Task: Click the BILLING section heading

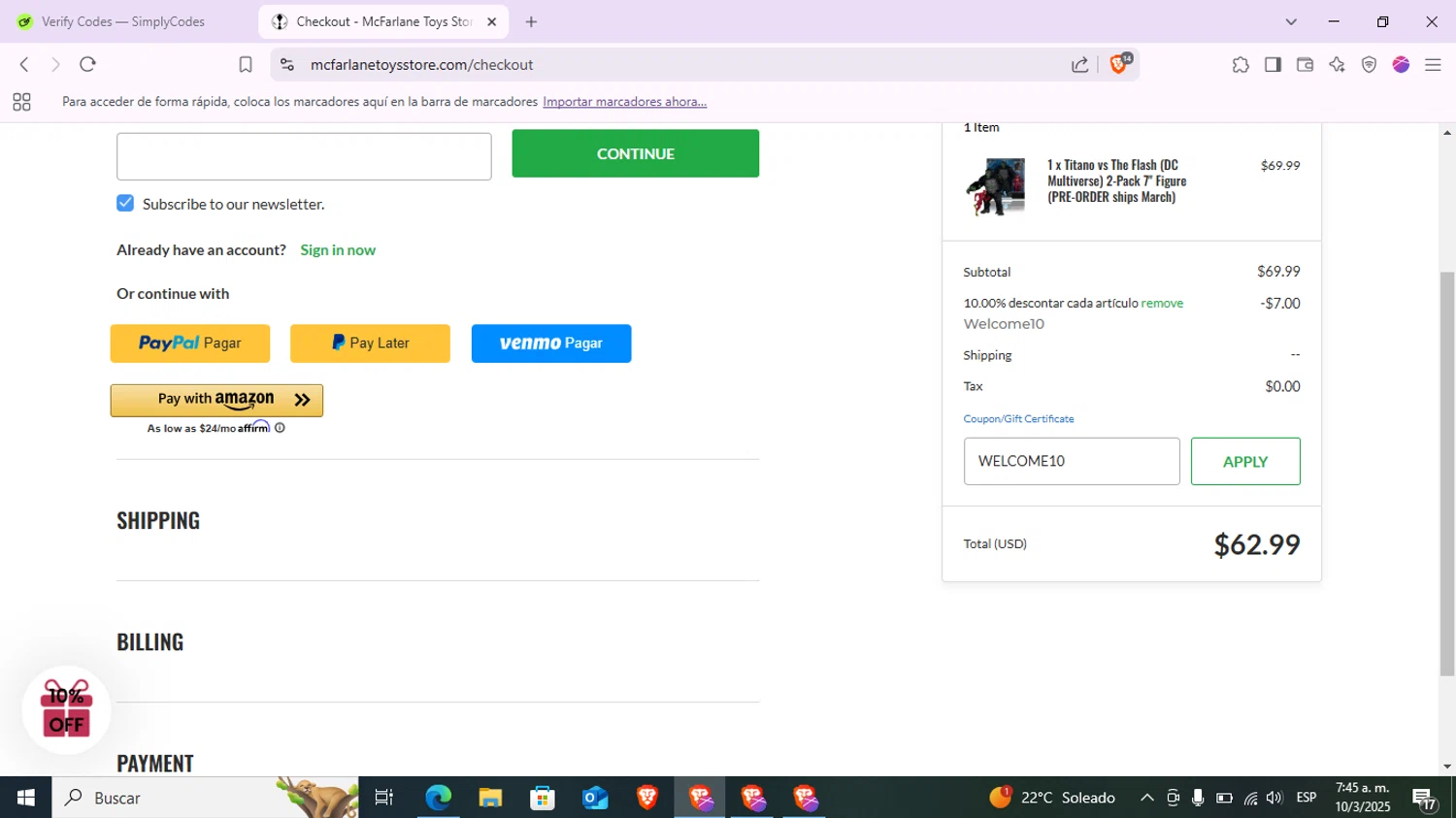Action: point(150,641)
